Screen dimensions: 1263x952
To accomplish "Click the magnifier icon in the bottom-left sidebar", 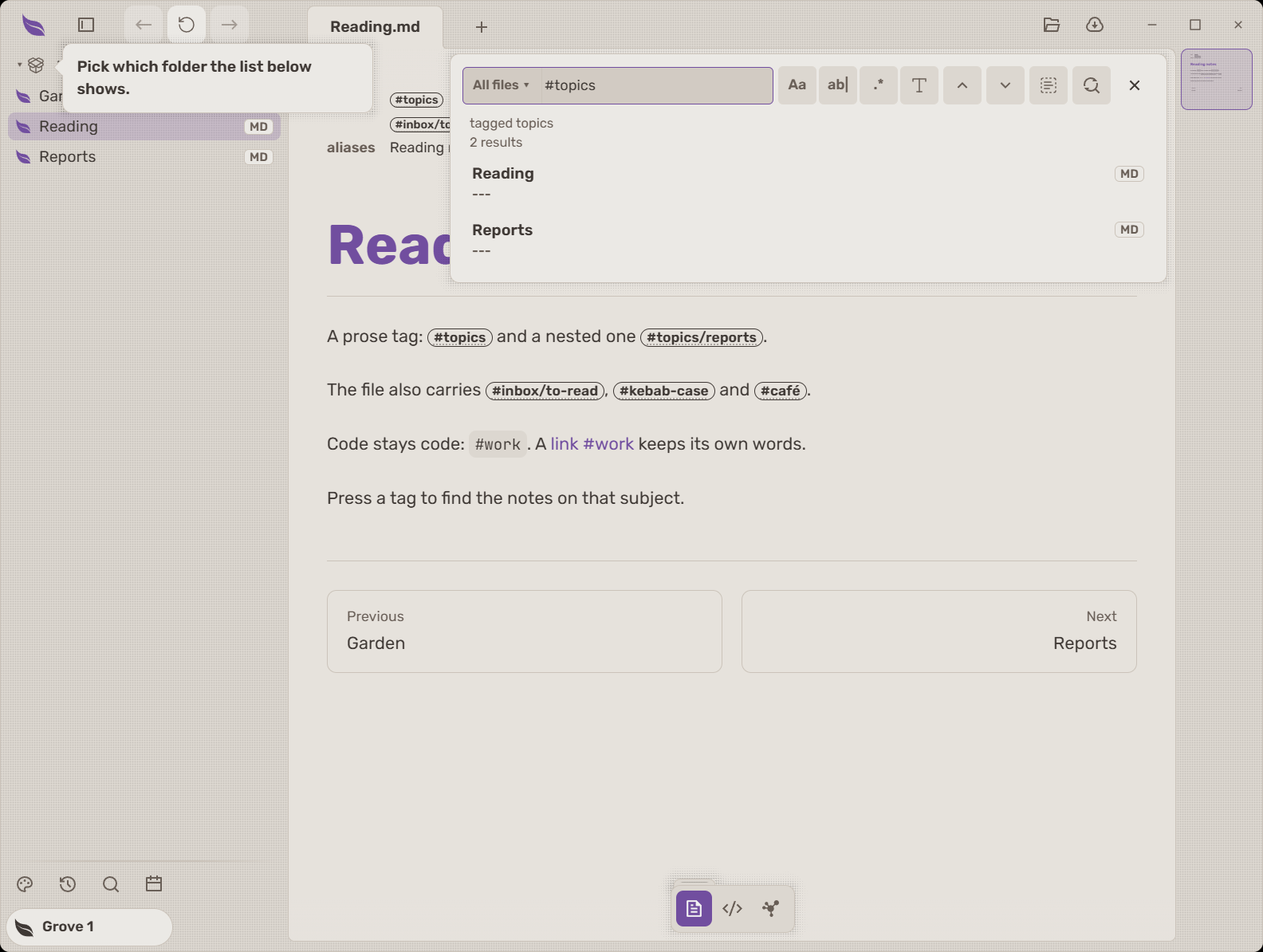I will [111, 884].
